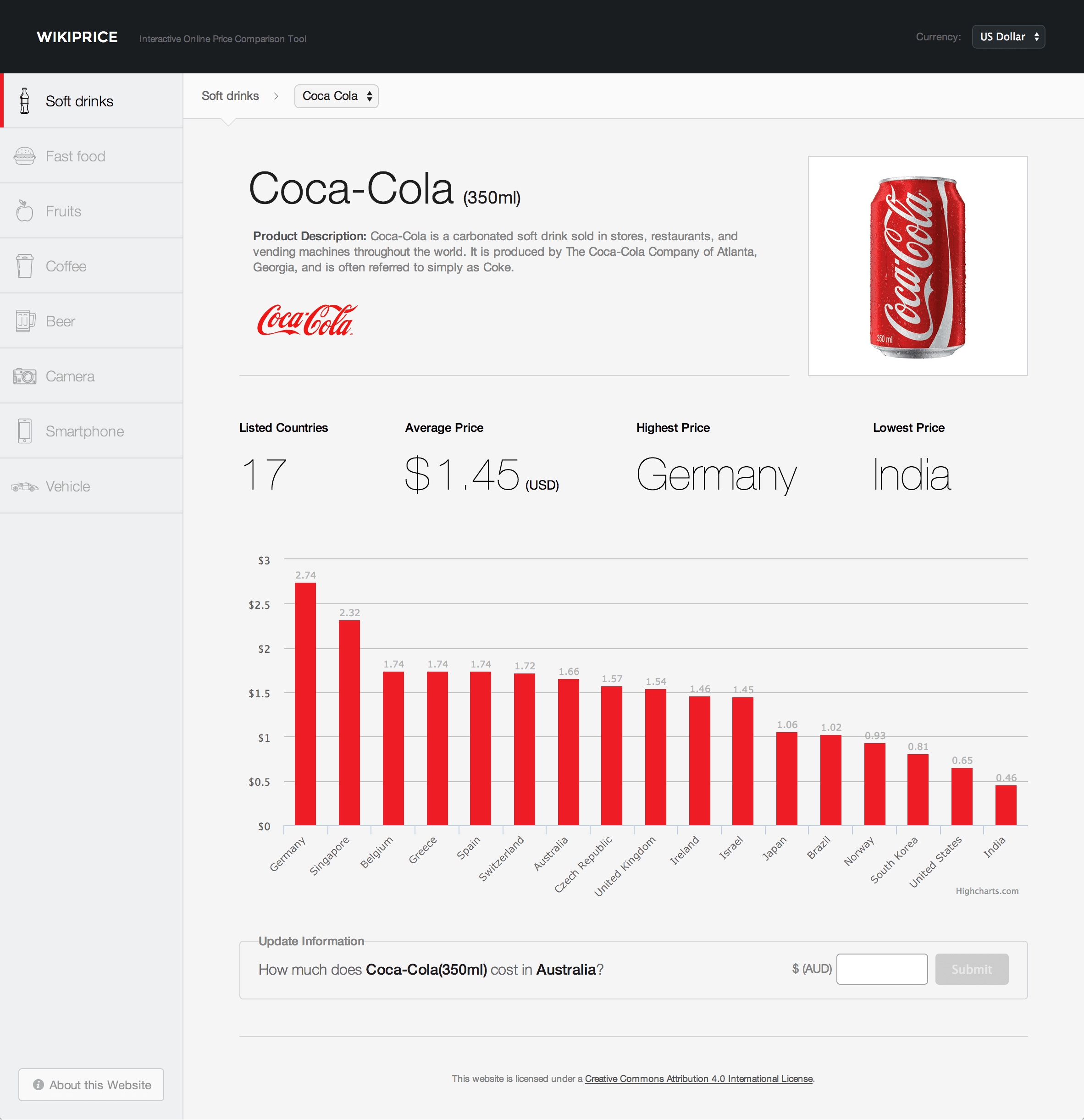The height and width of the screenshot is (1120, 1084).
Task: Open the Creative Commons Attribution license link
Action: click(698, 1078)
